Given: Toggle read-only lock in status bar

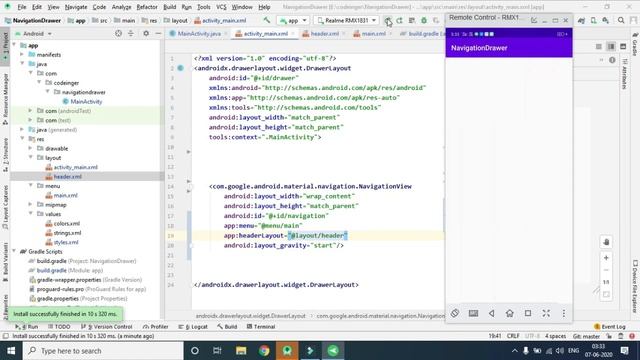Looking at the screenshot, I should (609, 336).
